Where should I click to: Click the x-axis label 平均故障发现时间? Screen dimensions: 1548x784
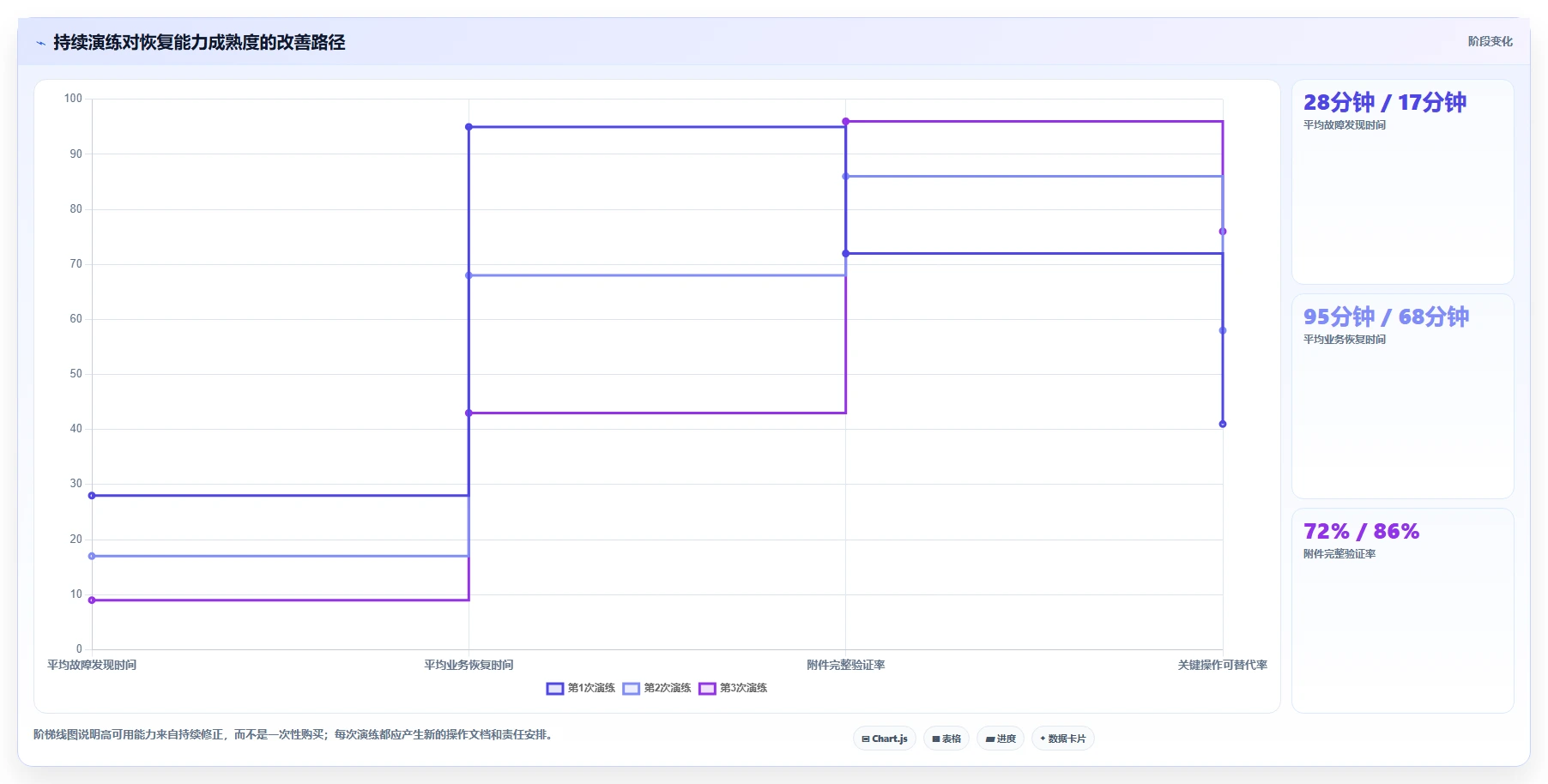92,665
